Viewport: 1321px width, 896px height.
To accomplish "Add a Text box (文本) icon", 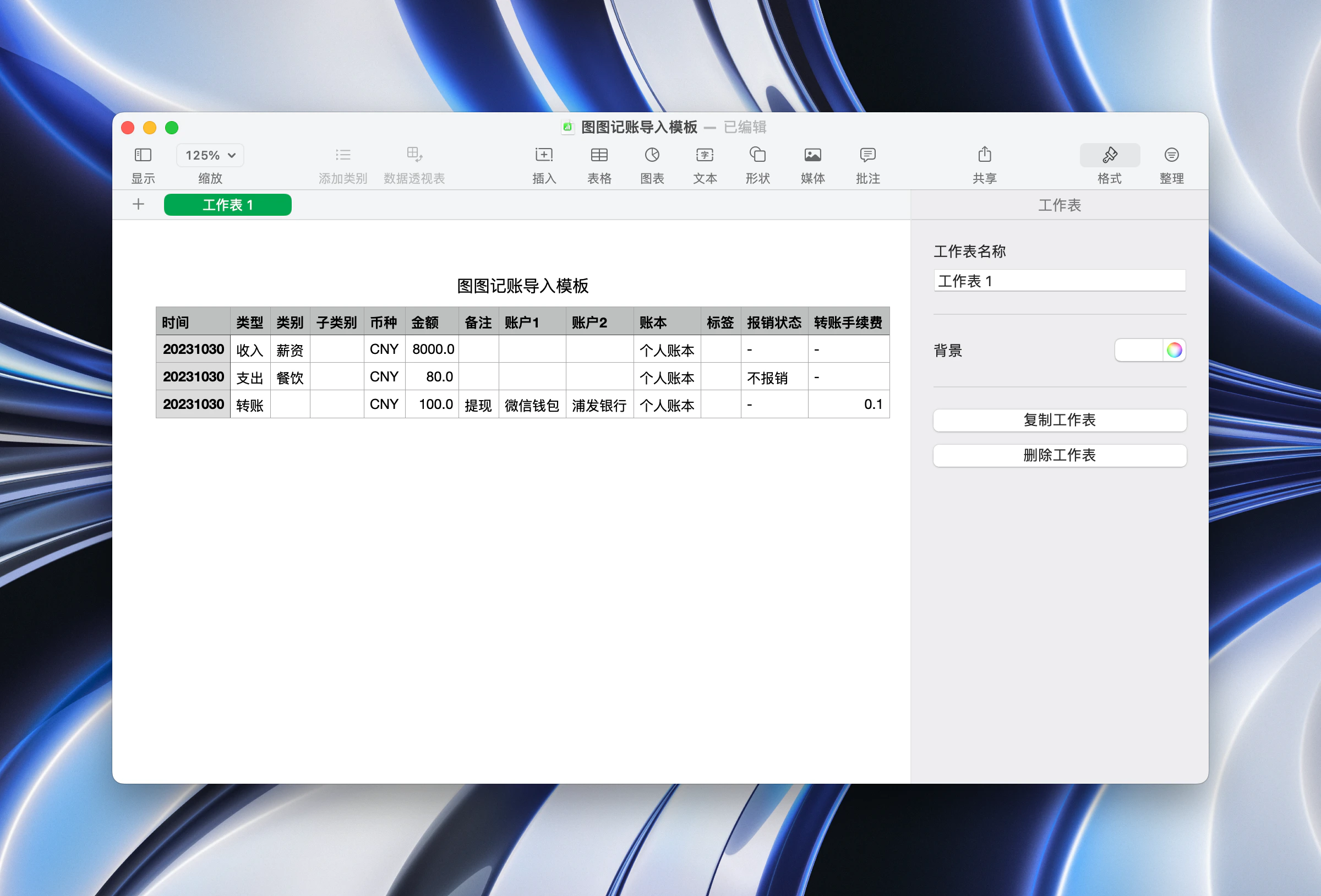I will [x=705, y=155].
